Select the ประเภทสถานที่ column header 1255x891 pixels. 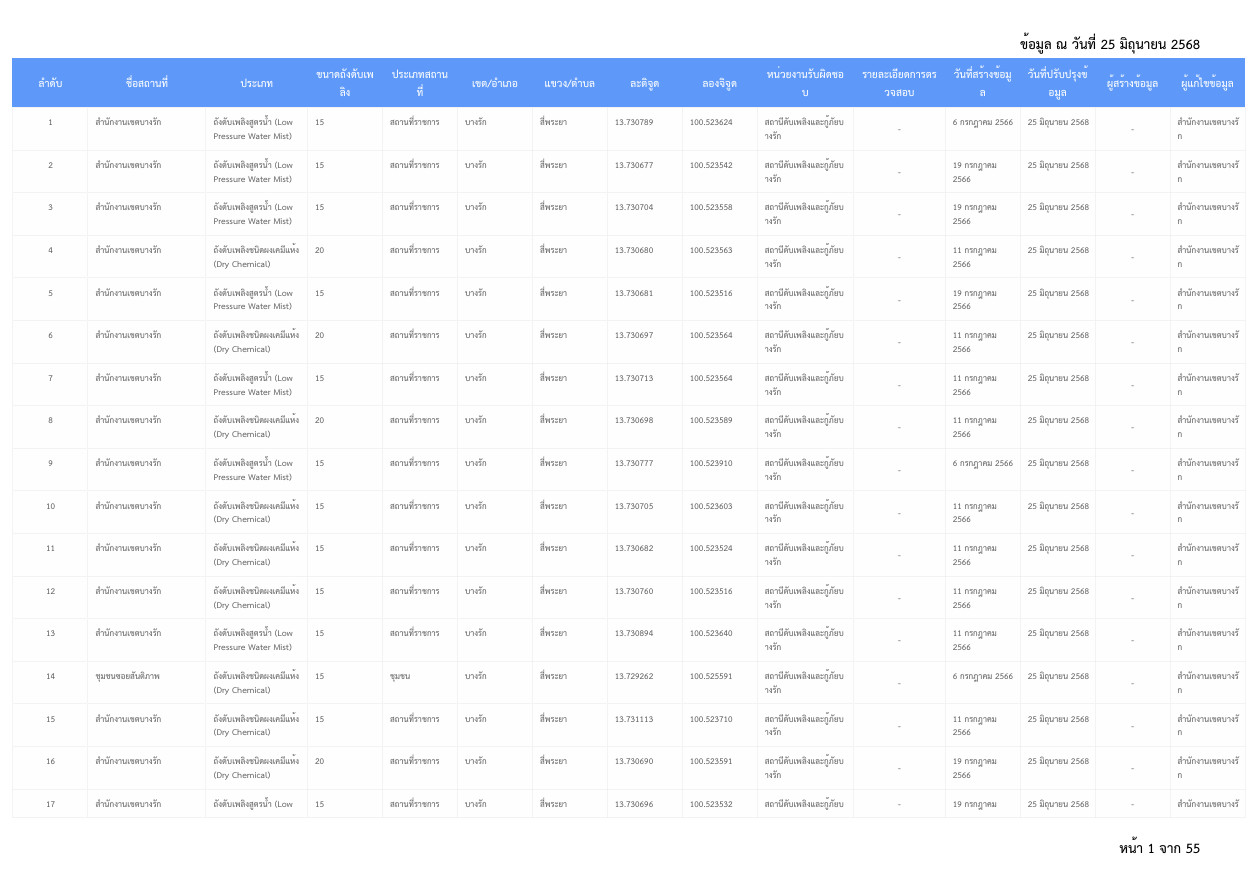click(x=420, y=83)
